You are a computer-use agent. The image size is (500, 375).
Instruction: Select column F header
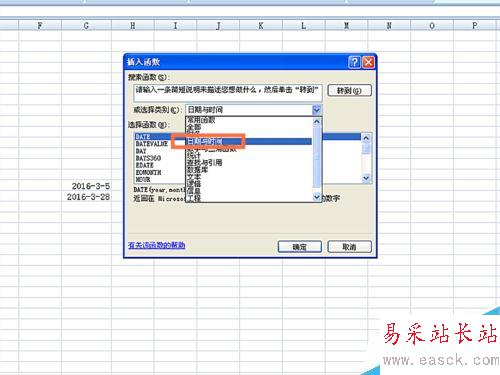(x=40, y=25)
